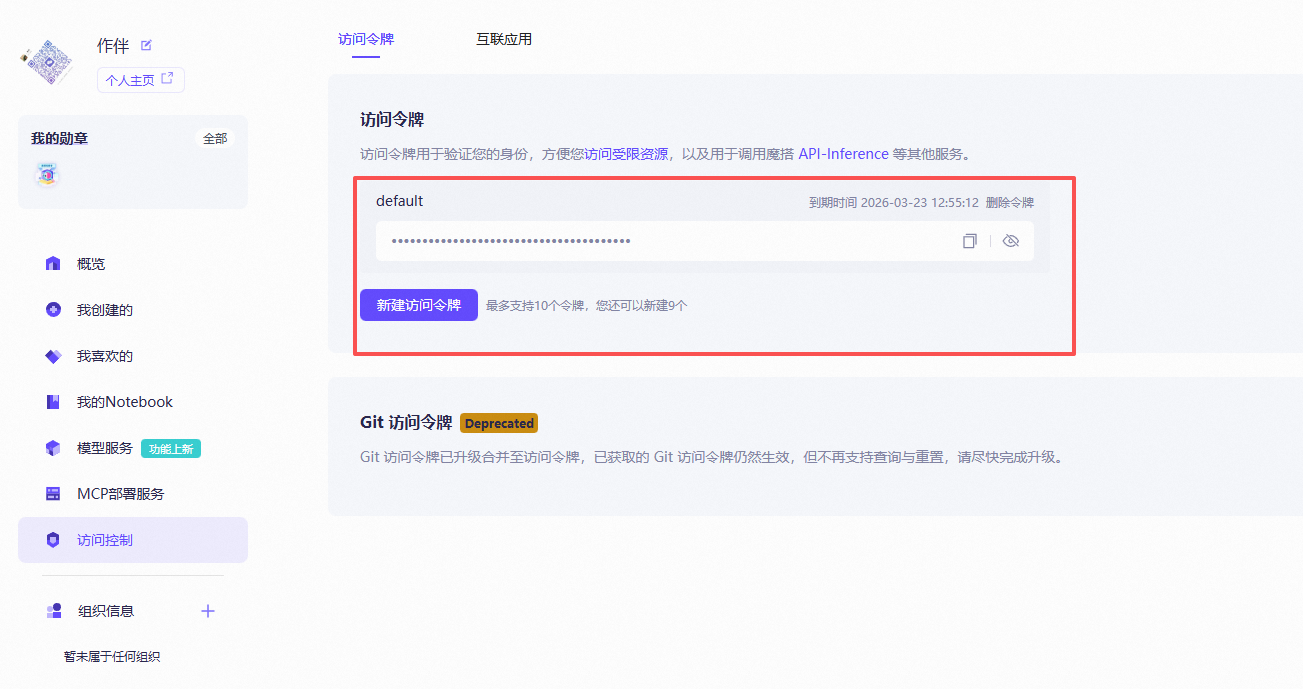The image size is (1303, 689).
Task: Click the 组织信息 people icon
Action: tap(52, 610)
